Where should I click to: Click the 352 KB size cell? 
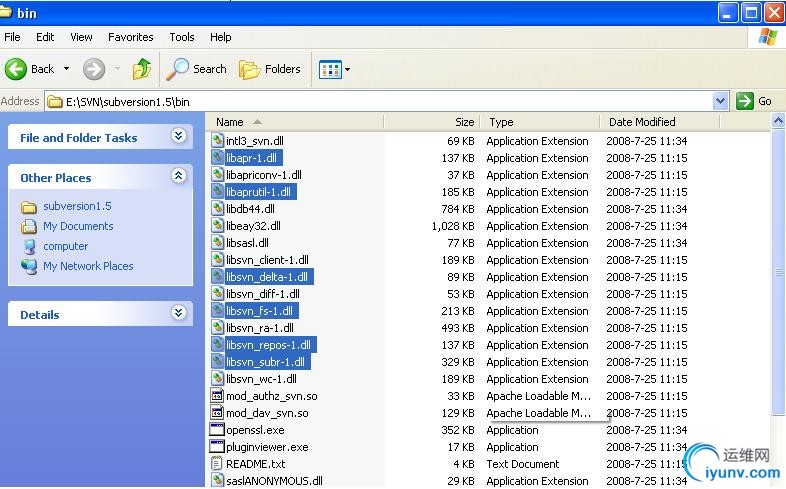tap(458, 430)
